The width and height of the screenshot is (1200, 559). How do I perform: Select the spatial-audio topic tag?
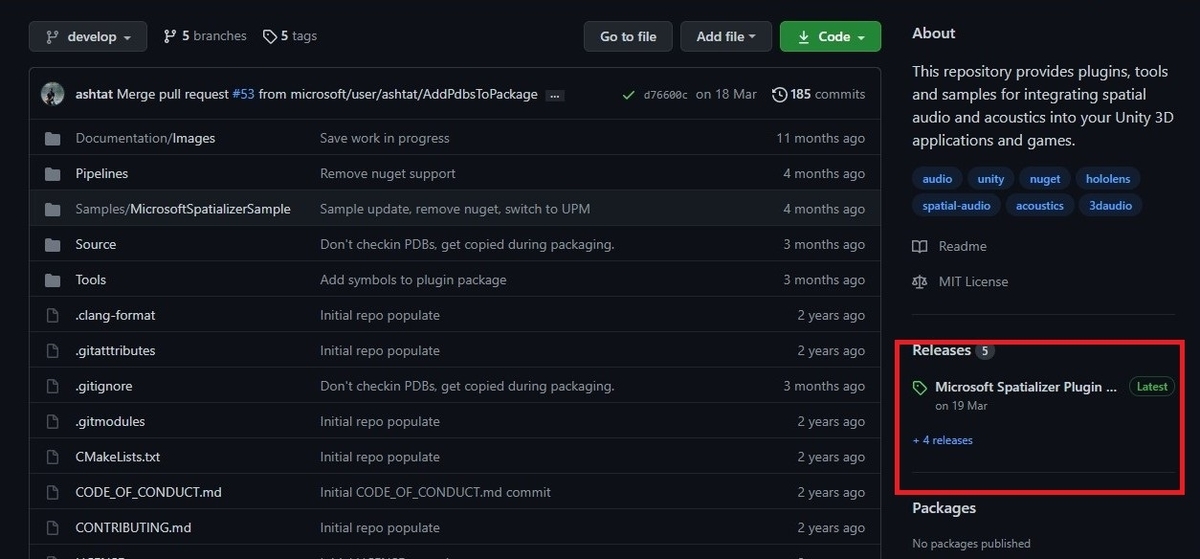pyautogui.click(x=957, y=205)
